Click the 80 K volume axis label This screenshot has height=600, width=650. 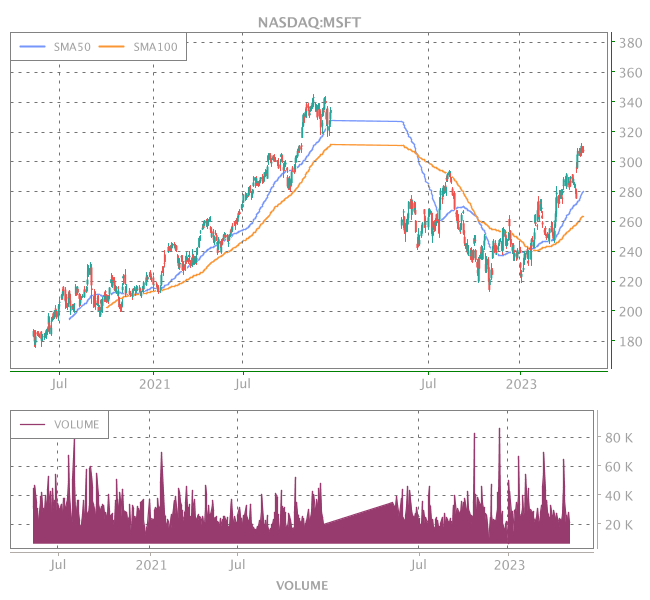tap(618, 438)
